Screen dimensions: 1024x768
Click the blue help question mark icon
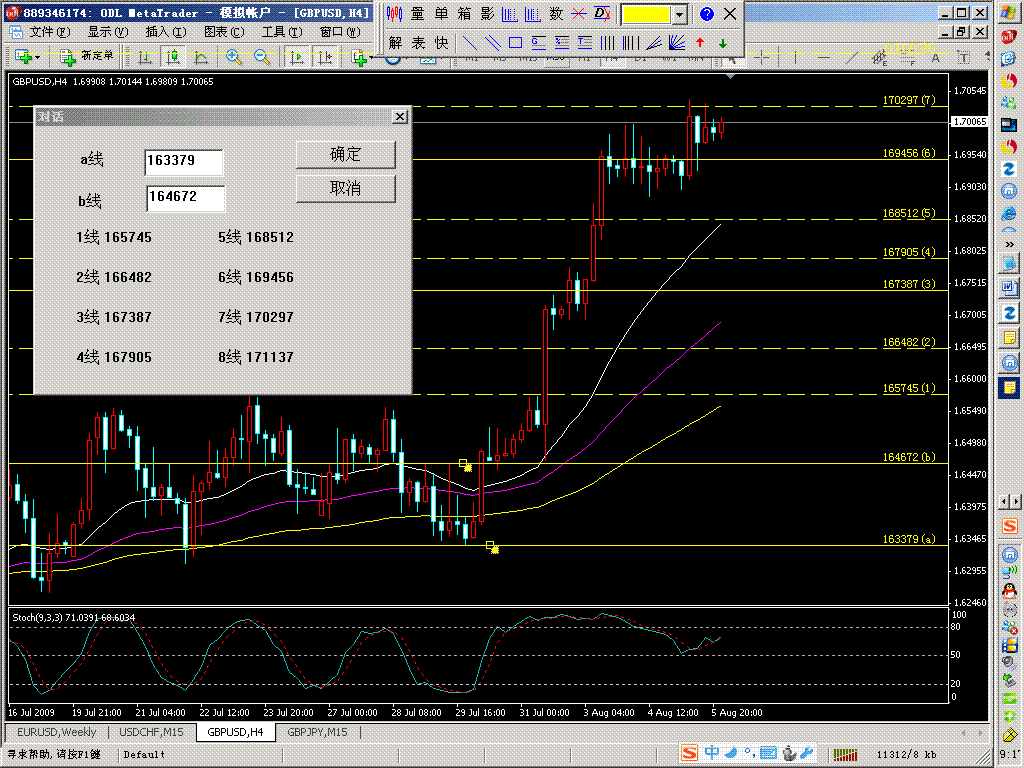coord(707,14)
